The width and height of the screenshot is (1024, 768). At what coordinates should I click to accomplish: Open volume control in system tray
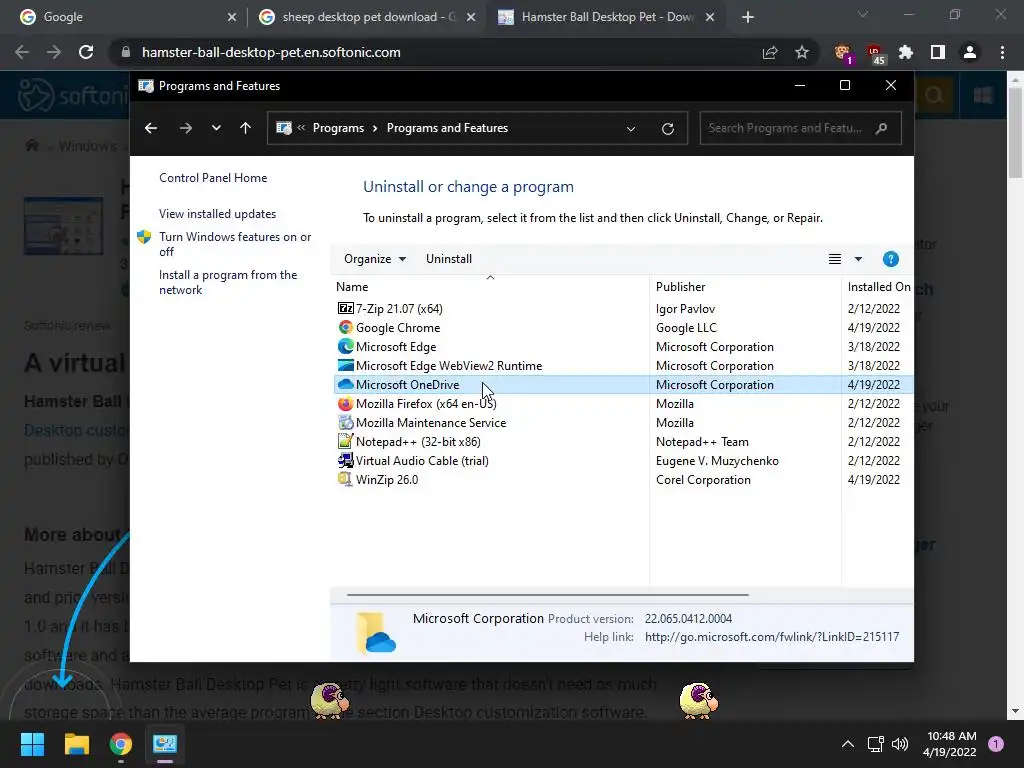(x=900, y=744)
